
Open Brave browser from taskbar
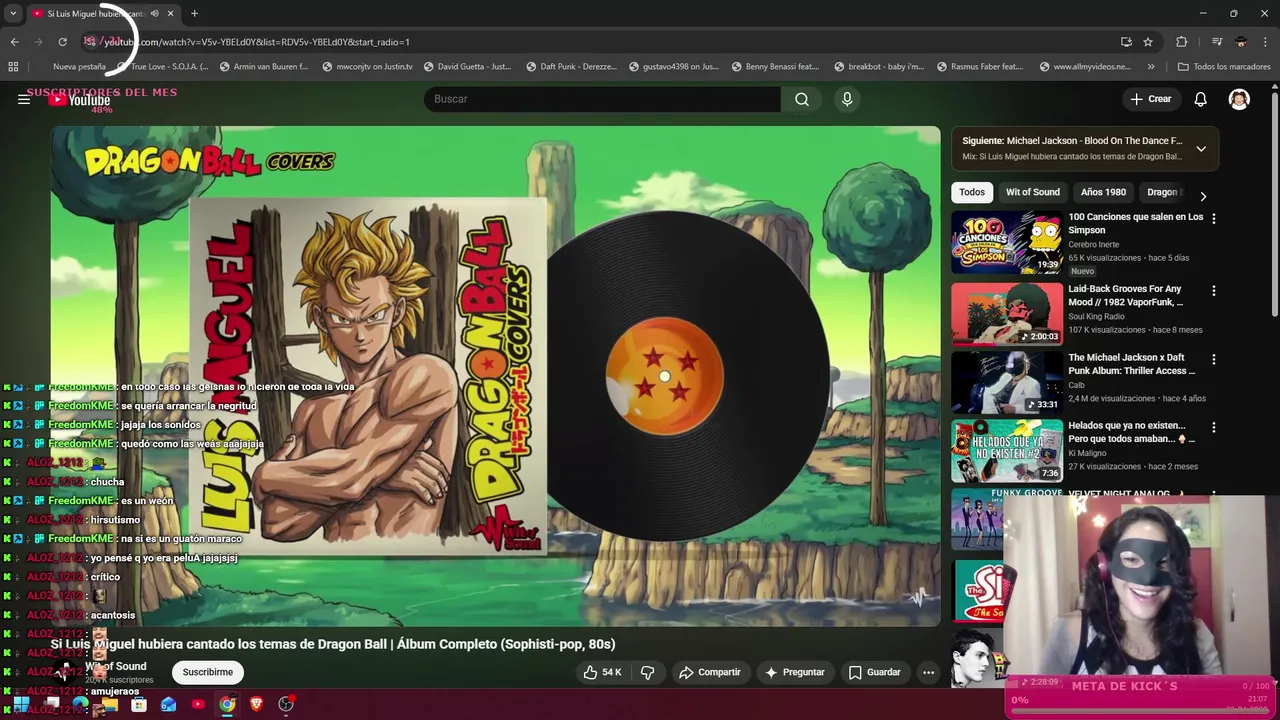257,704
